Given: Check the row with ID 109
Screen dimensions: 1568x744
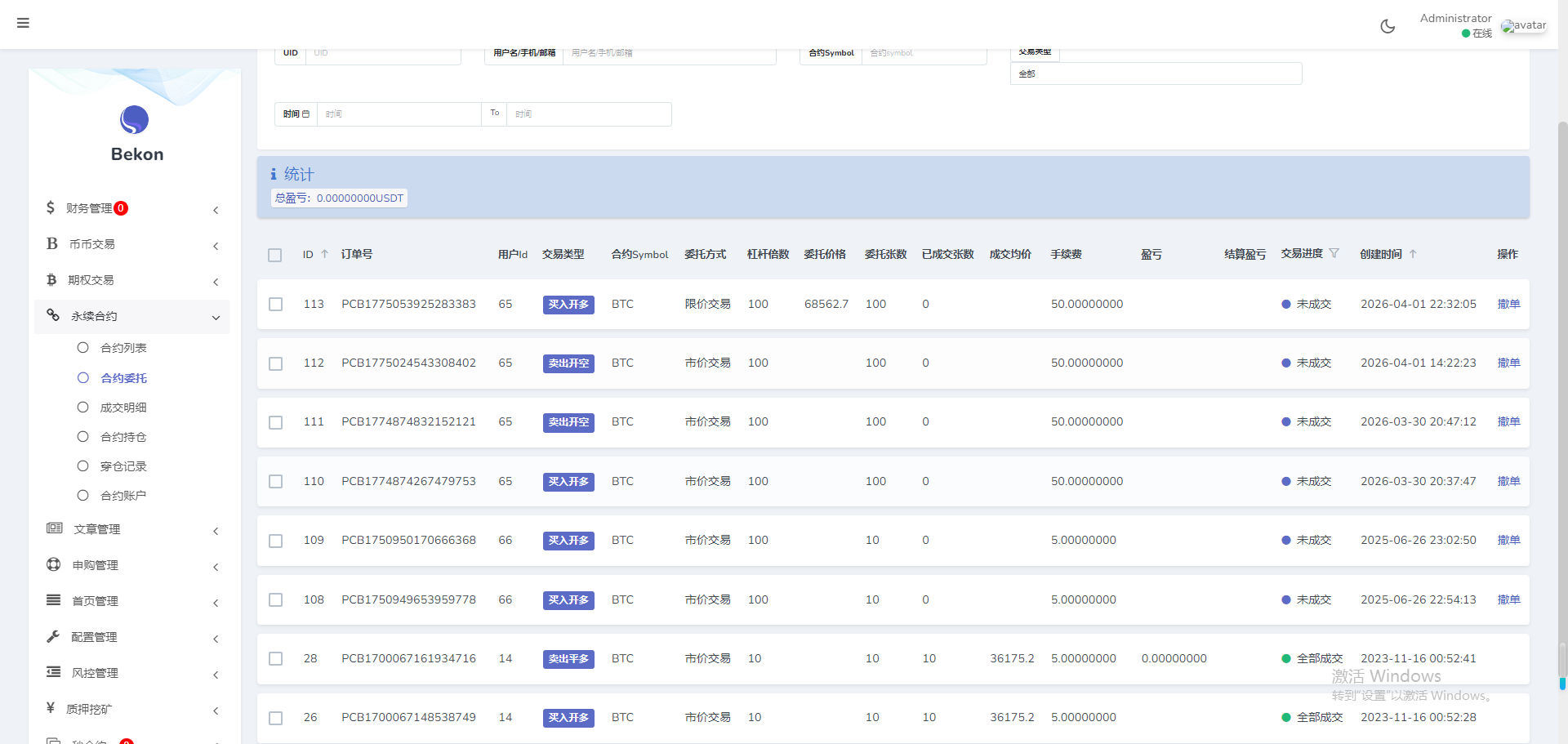Looking at the screenshot, I should pos(275,541).
